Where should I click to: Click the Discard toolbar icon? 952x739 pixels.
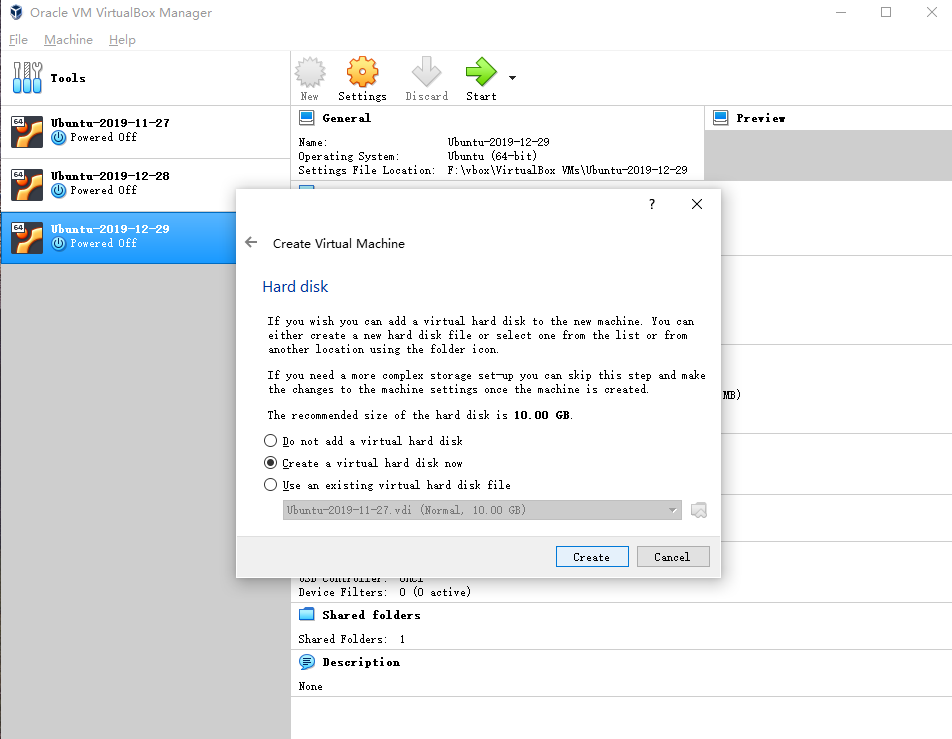point(427,79)
